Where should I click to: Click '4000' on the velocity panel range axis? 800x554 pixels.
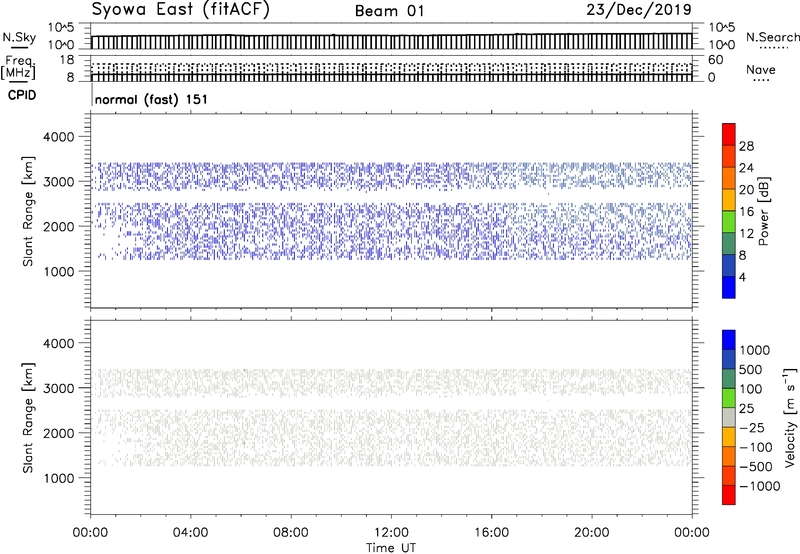[x=59, y=343]
